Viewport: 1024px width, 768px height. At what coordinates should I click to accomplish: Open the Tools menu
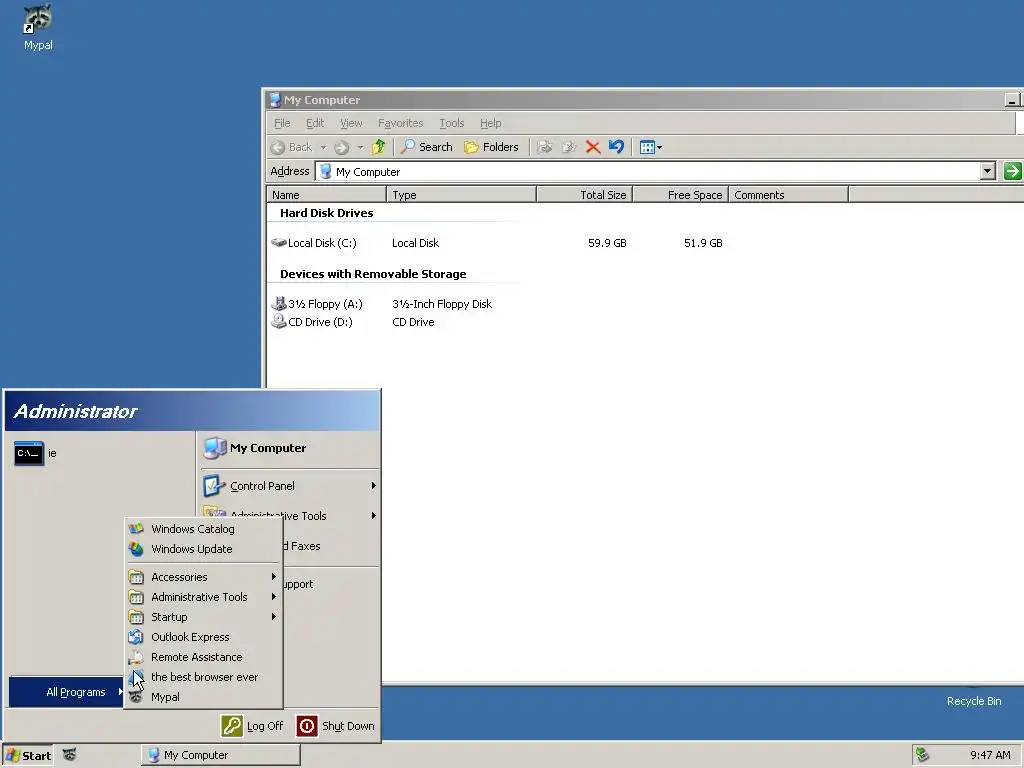(x=451, y=123)
